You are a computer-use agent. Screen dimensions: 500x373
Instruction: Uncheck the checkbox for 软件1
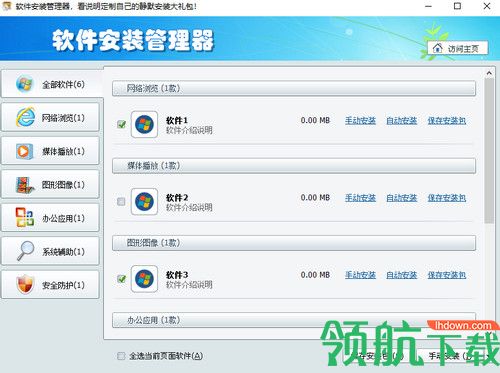pyautogui.click(x=121, y=124)
